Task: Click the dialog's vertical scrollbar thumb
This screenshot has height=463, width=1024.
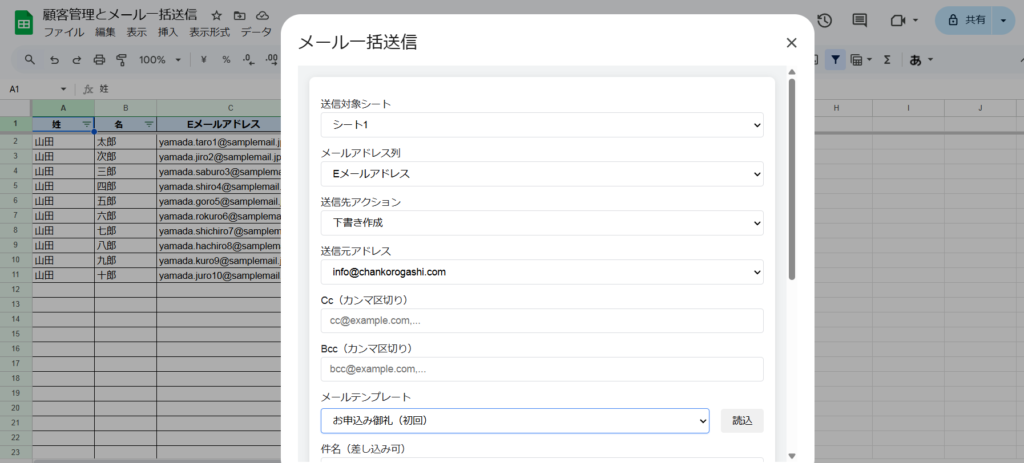Action: 792,180
